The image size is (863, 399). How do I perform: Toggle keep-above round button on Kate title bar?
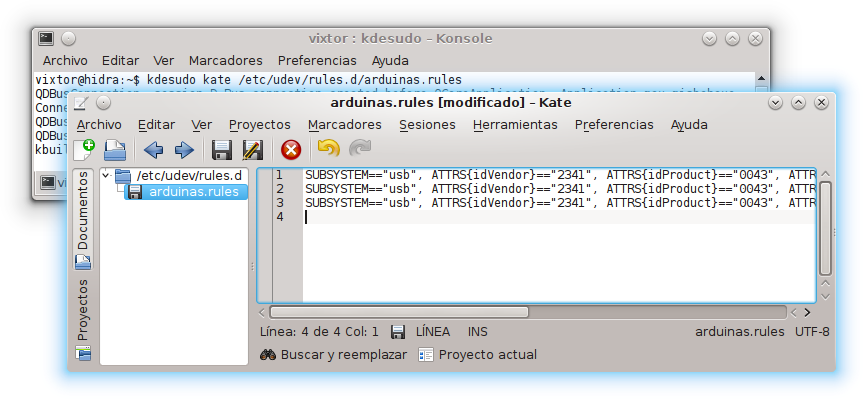[103, 103]
